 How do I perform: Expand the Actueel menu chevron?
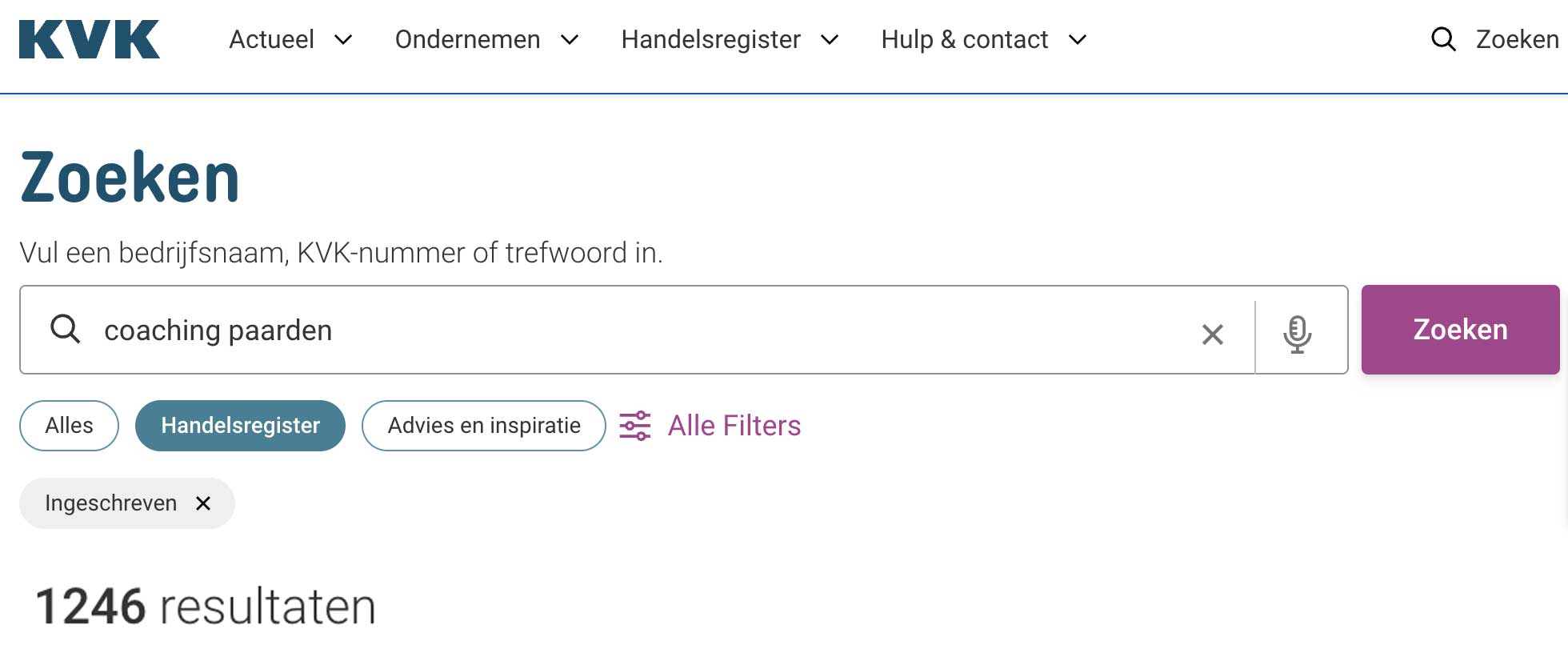click(x=343, y=40)
